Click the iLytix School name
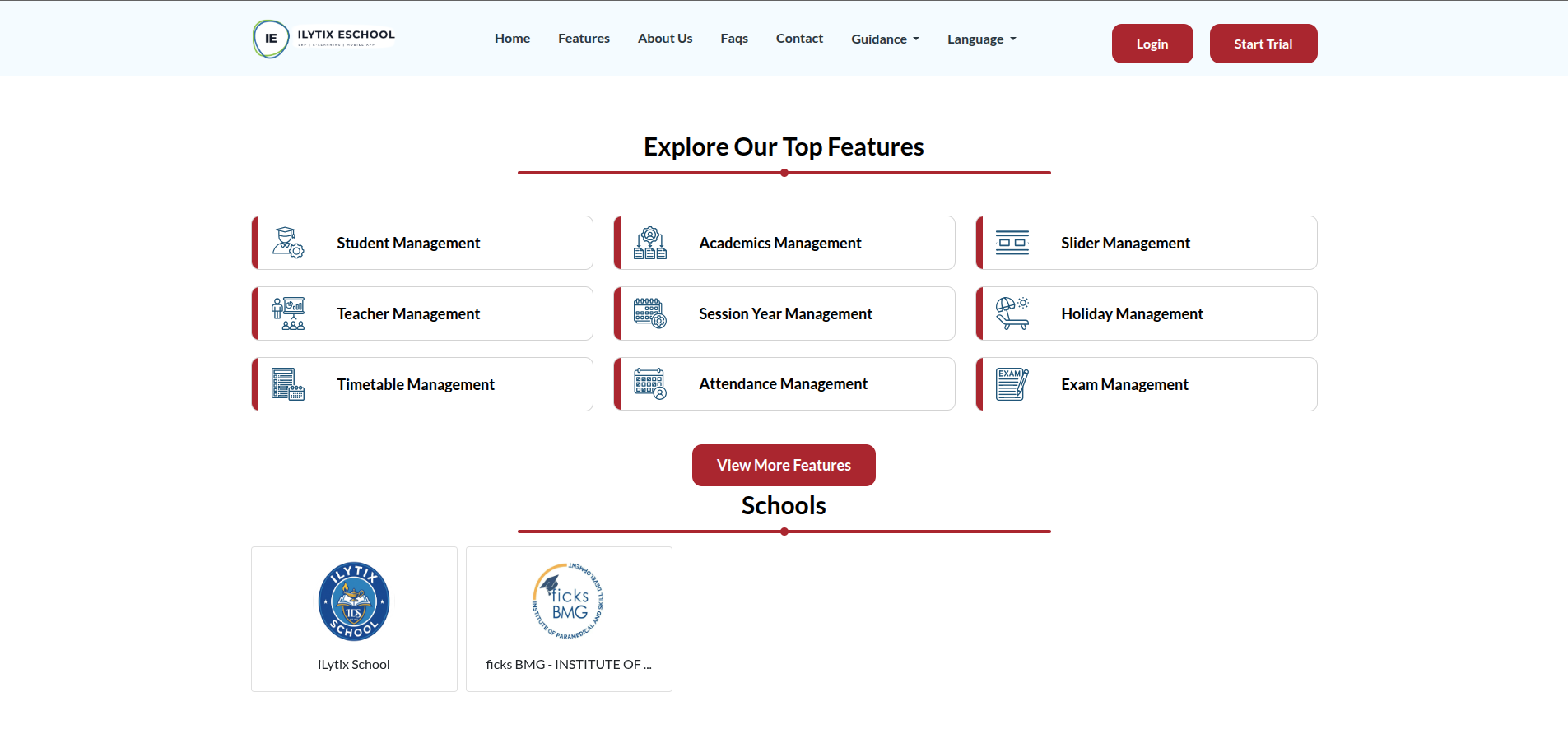 [354, 664]
